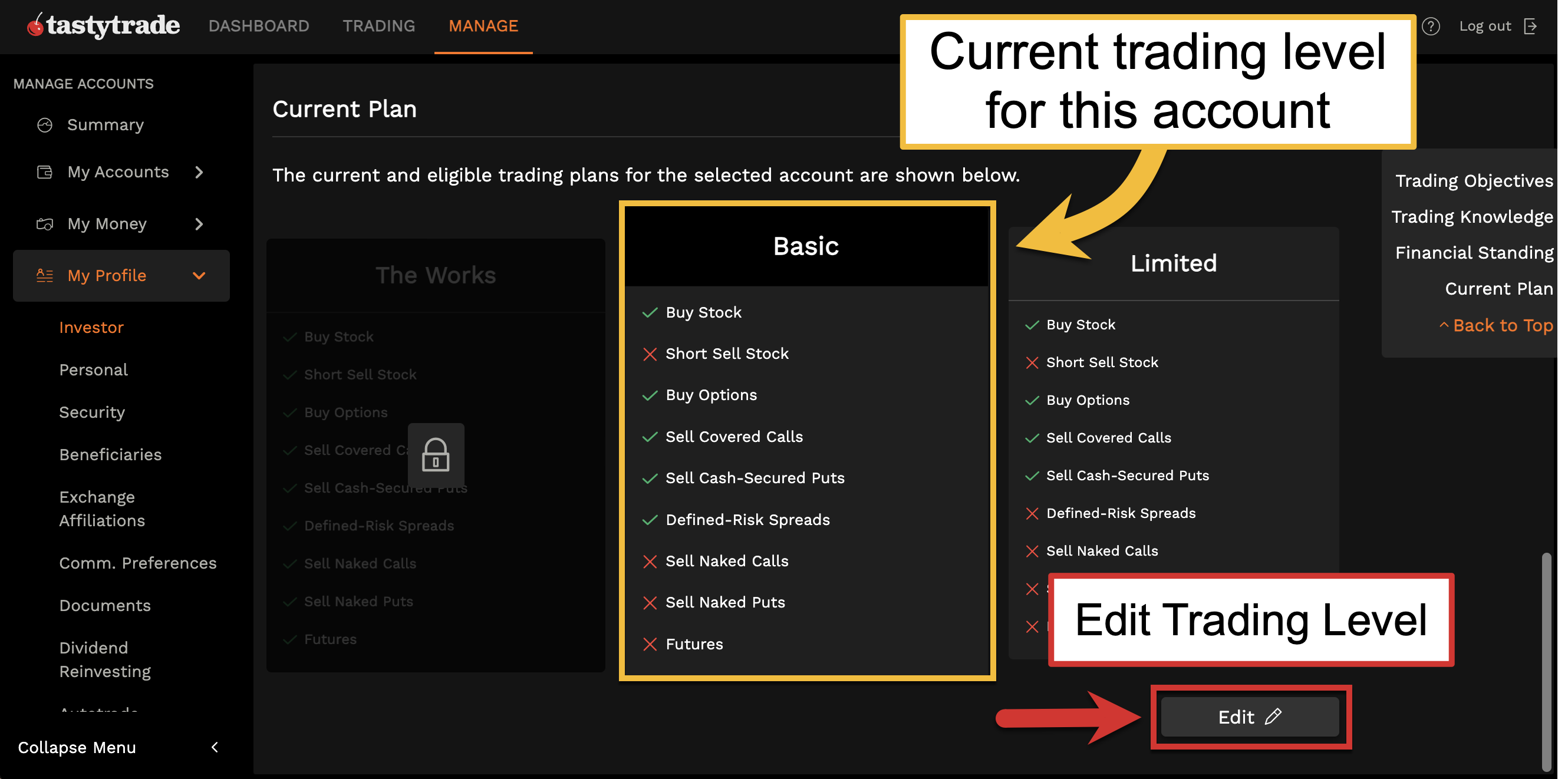Open the help question mark icon

pos(1431,25)
